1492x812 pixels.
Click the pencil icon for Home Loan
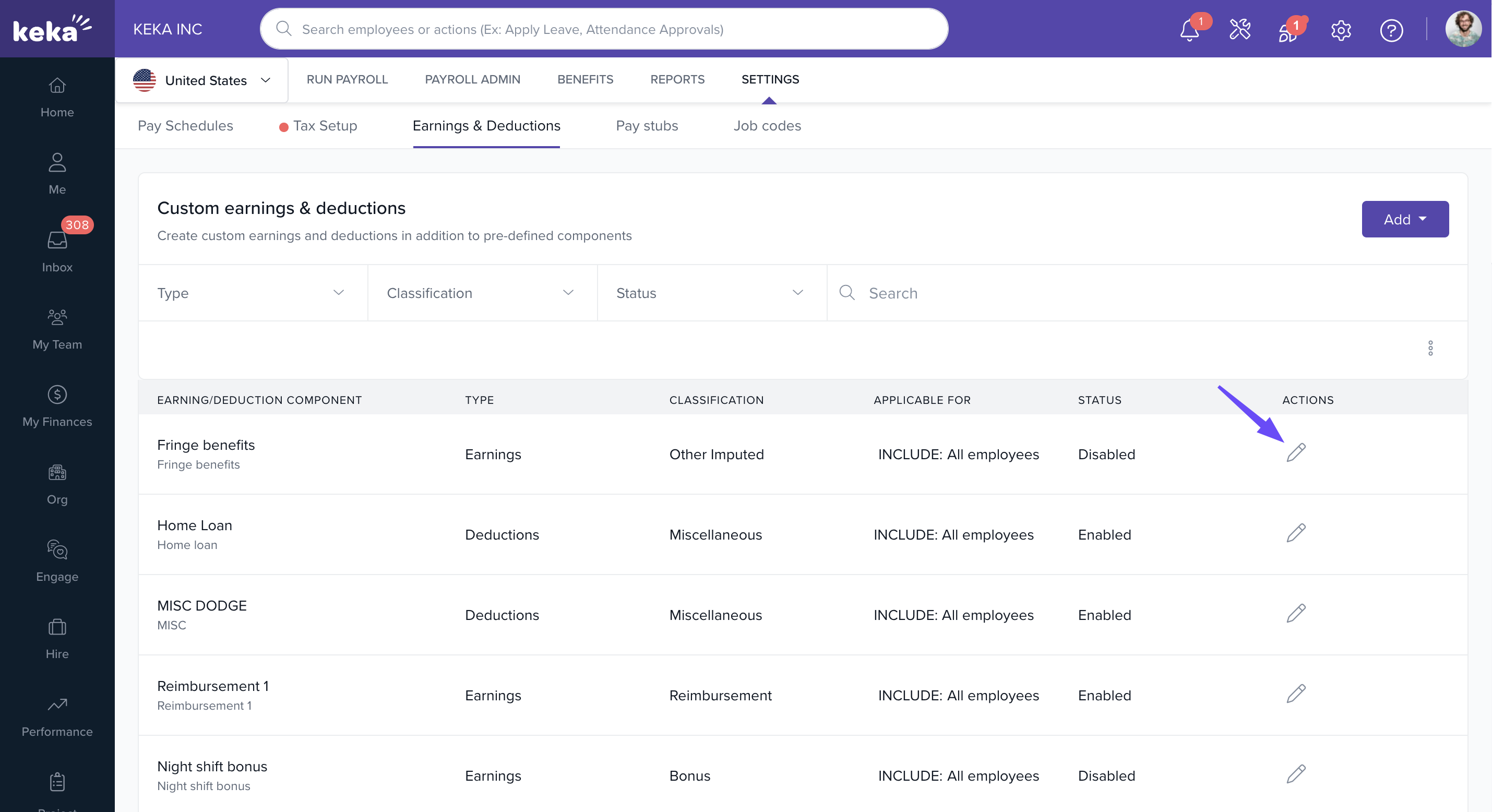point(1296,533)
